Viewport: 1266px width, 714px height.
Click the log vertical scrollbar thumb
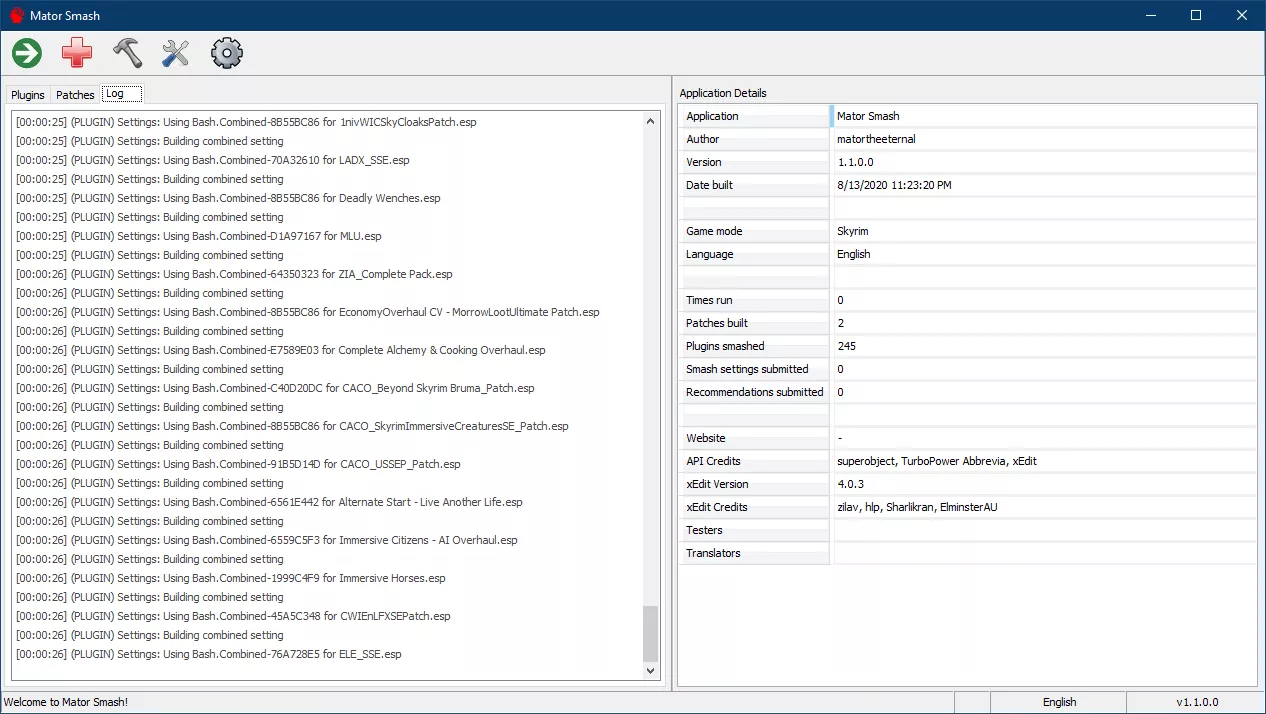pos(651,633)
